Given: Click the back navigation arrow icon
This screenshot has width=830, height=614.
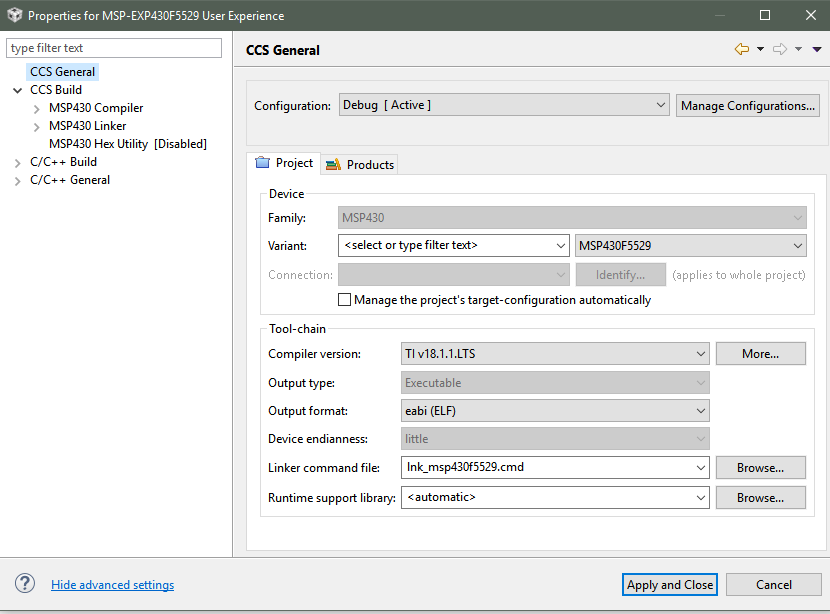Looking at the screenshot, I should click(741, 49).
